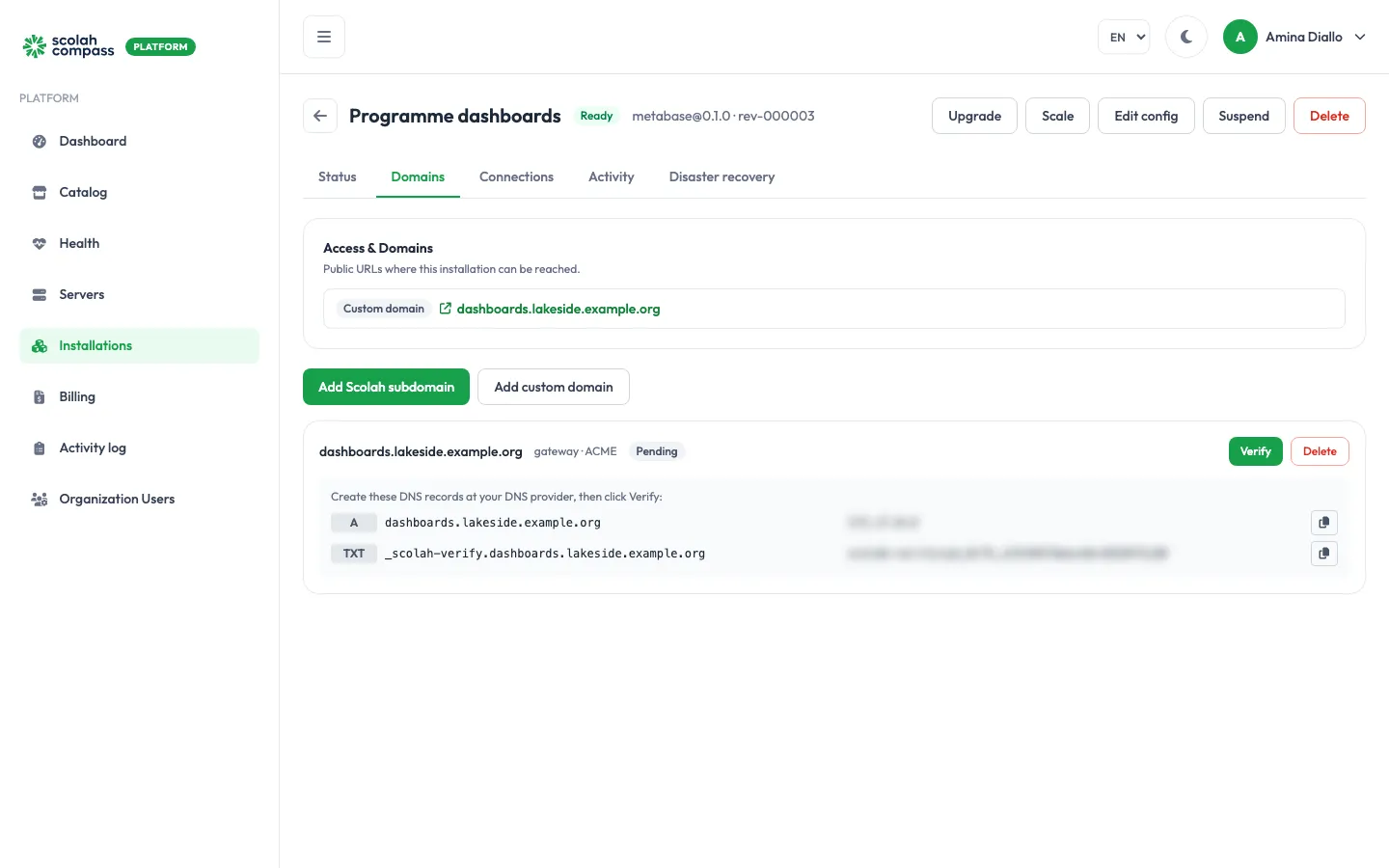Open Health in the sidebar
This screenshot has height=868, width=1389.
click(x=139, y=244)
